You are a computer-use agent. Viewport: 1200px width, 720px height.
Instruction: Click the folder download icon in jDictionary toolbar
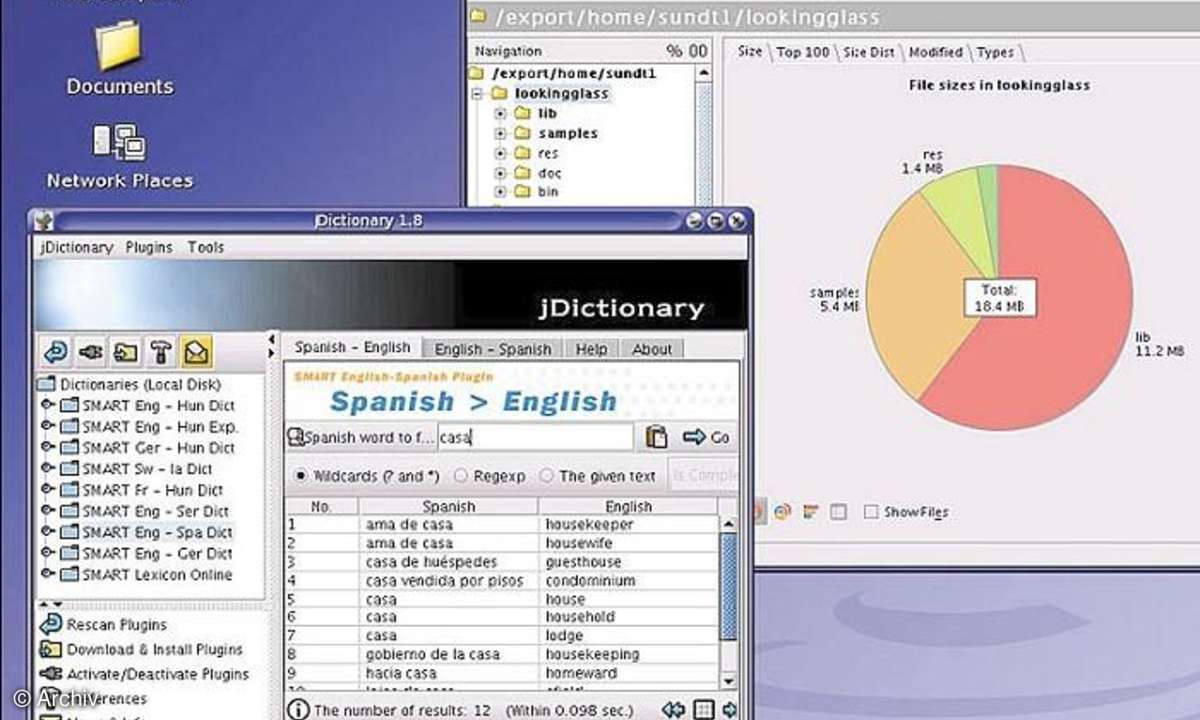[126, 350]
